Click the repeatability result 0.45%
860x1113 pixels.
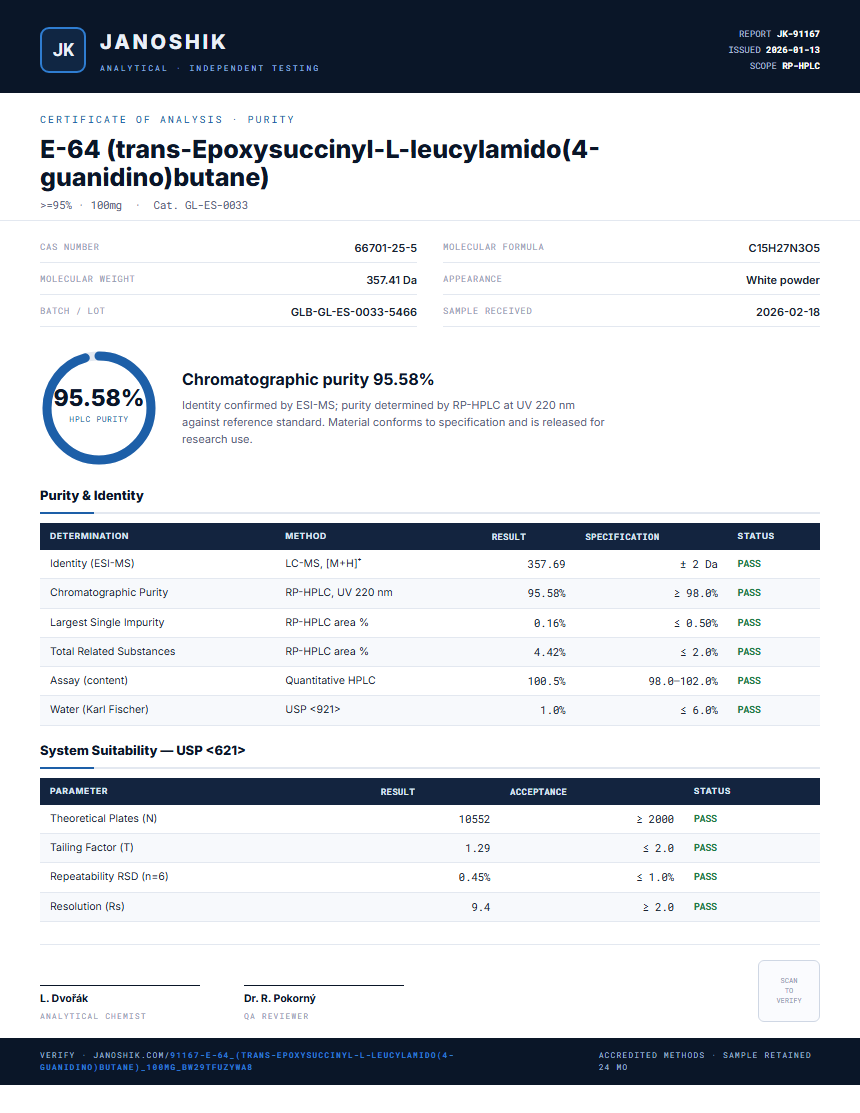click(x=475, y=877)
